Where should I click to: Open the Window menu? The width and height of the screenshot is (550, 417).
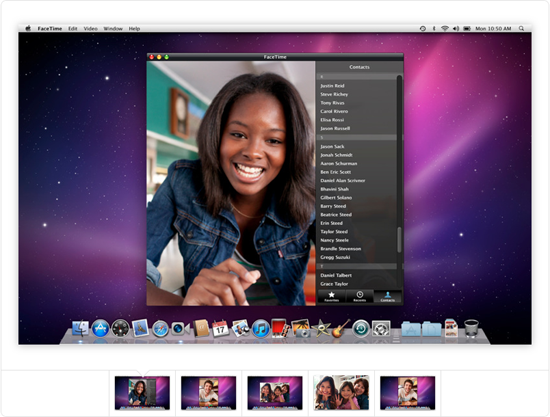coord(113,29)
